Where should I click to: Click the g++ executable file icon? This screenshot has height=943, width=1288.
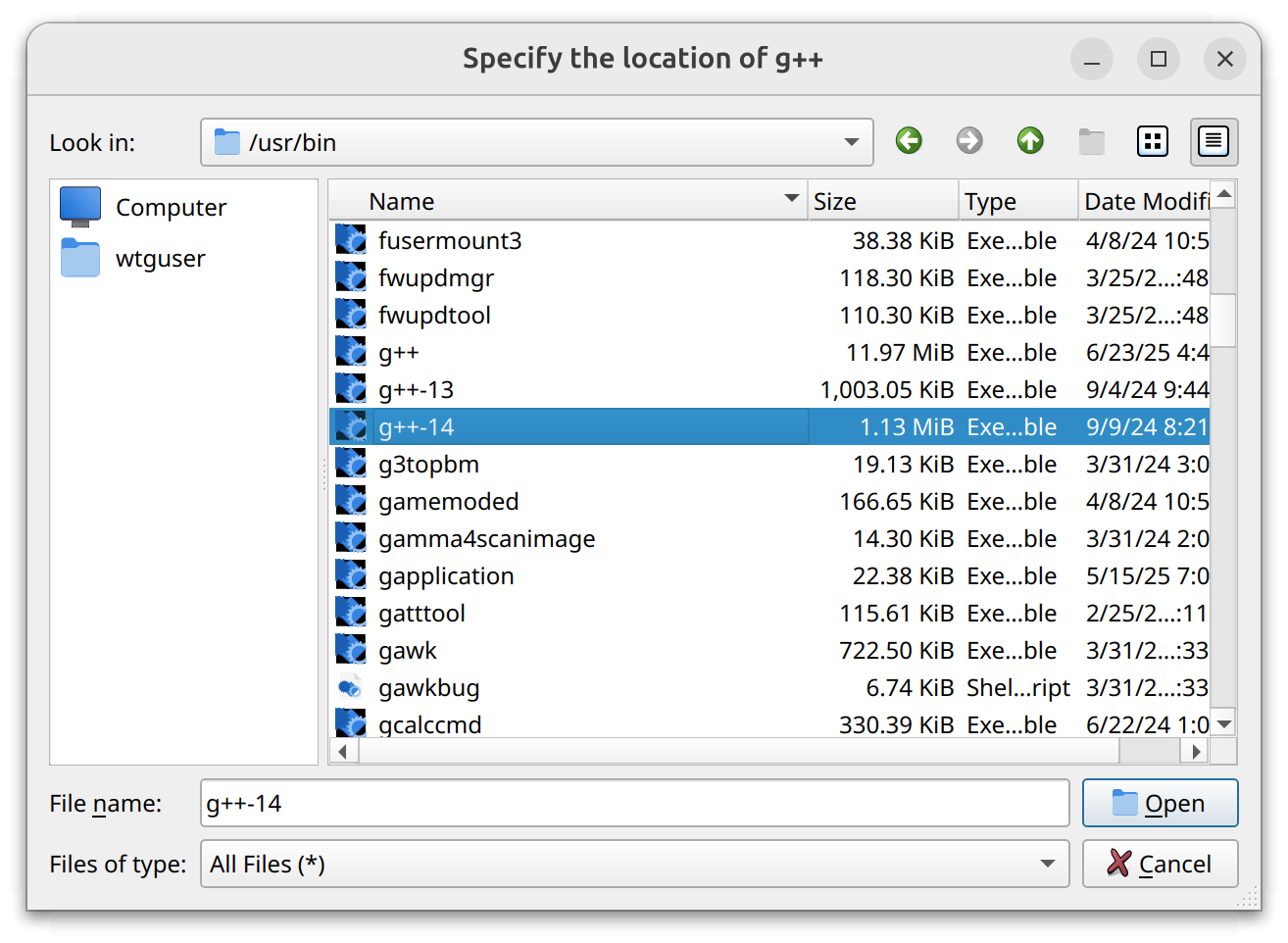point(351,353)
